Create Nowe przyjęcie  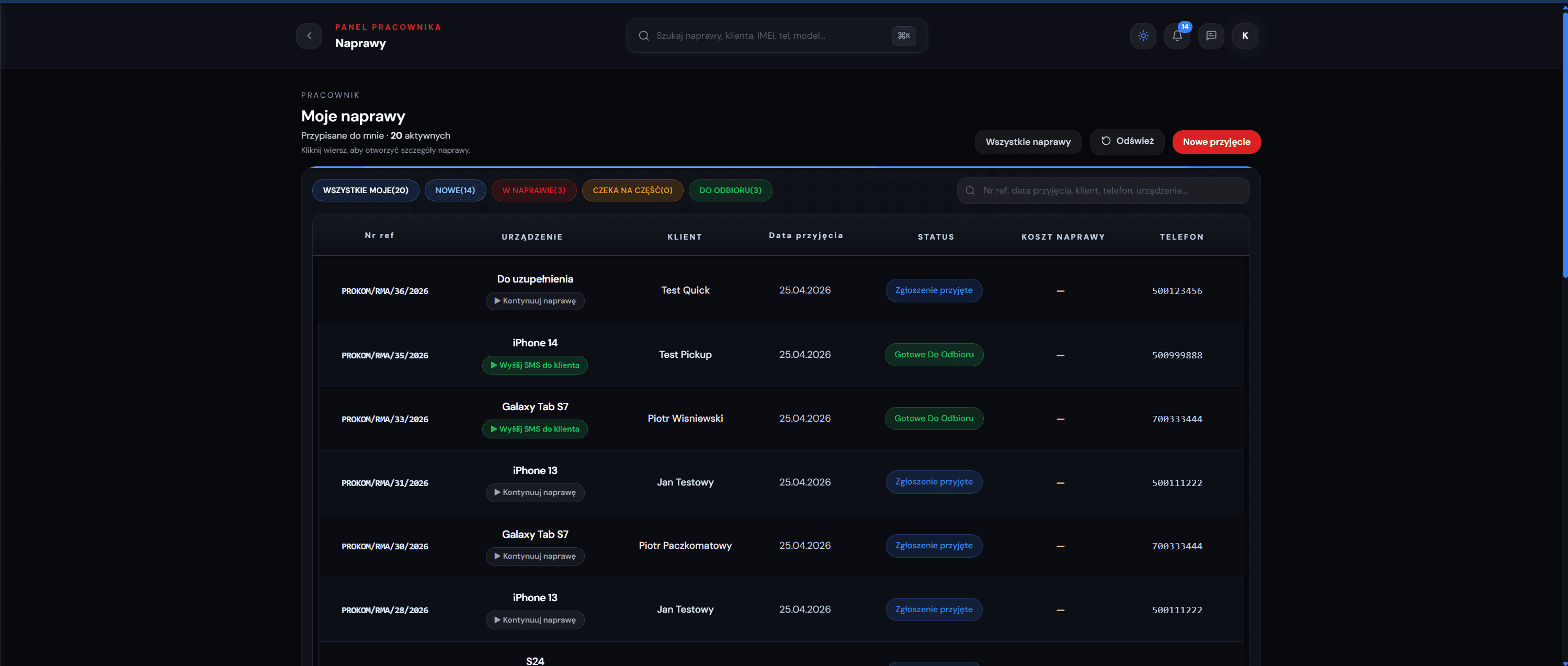click(x=1216, y=142)
